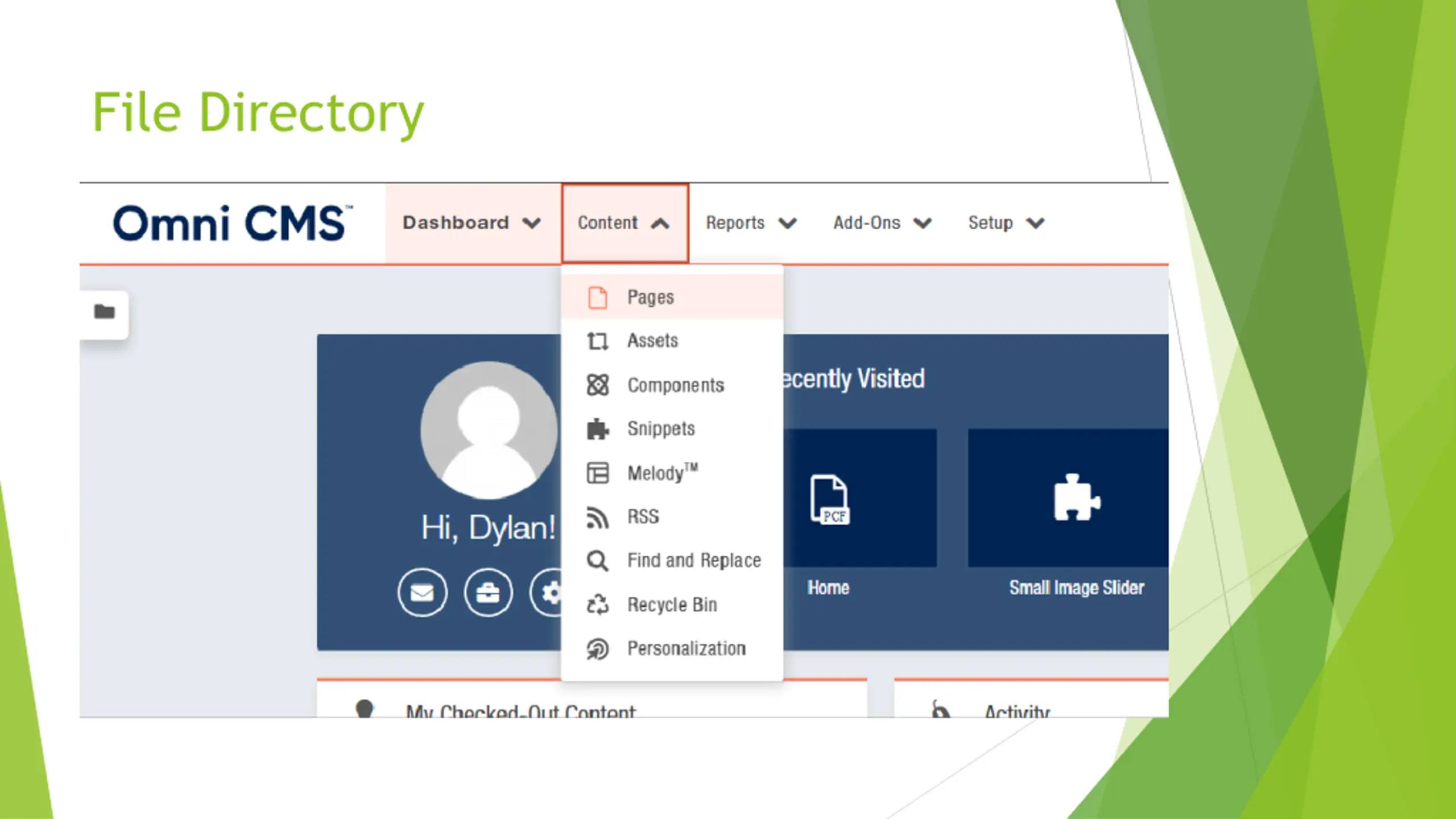Click the Small Image Slider label

pos(1077,588)
